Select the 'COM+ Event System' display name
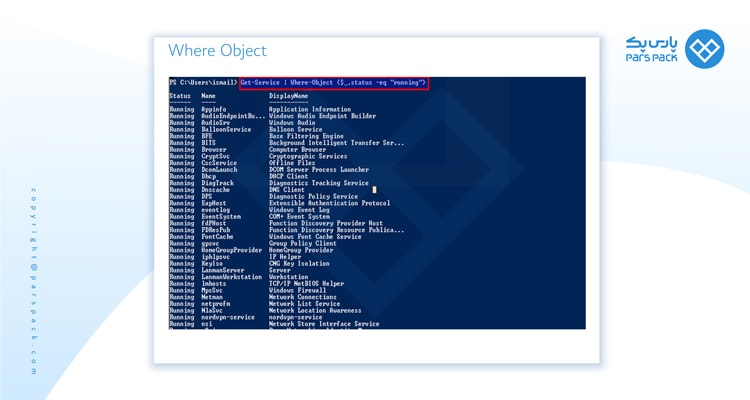 click(x=299, y=216)
